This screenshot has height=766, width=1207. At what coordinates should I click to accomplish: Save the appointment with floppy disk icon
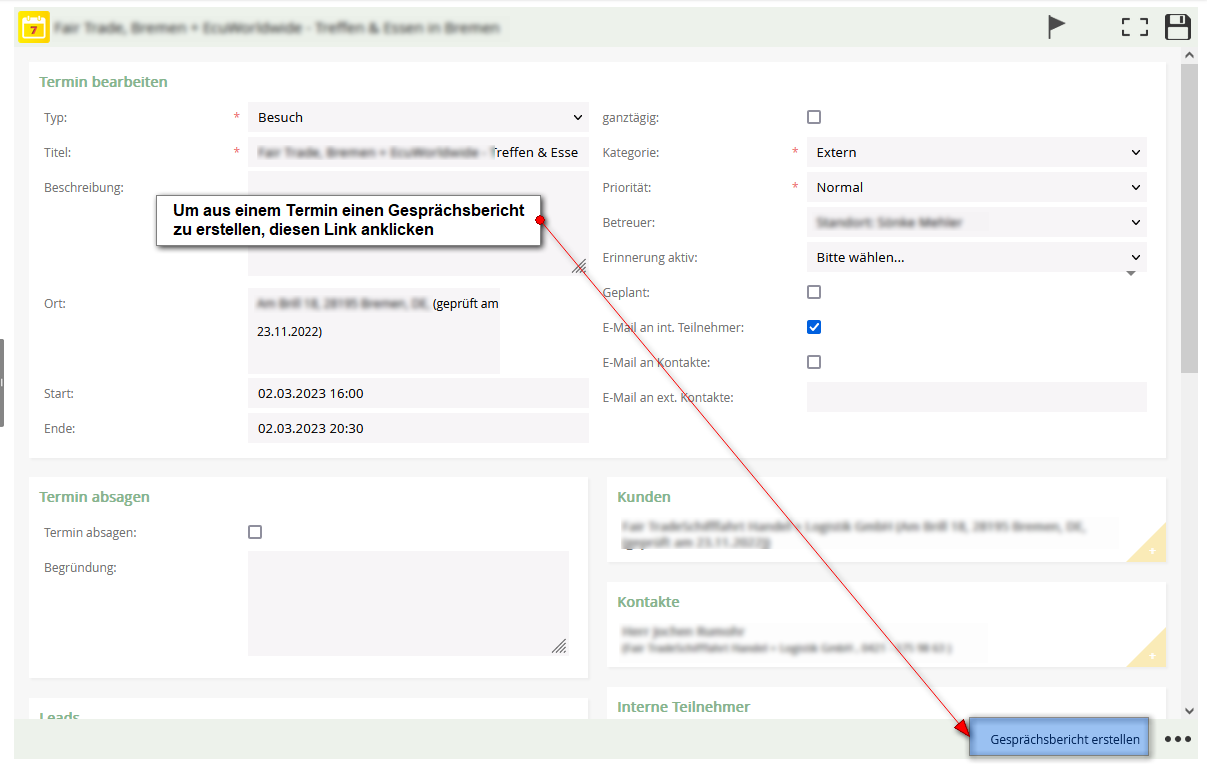[1178, 27]
